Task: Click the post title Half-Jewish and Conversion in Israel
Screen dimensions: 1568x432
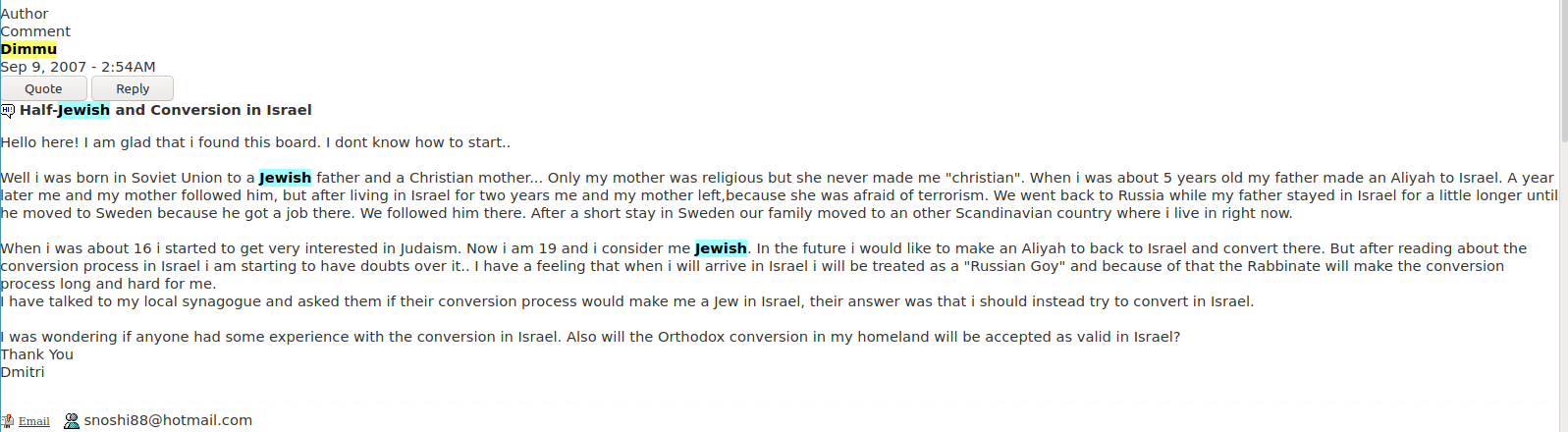Action: point(165,110)
